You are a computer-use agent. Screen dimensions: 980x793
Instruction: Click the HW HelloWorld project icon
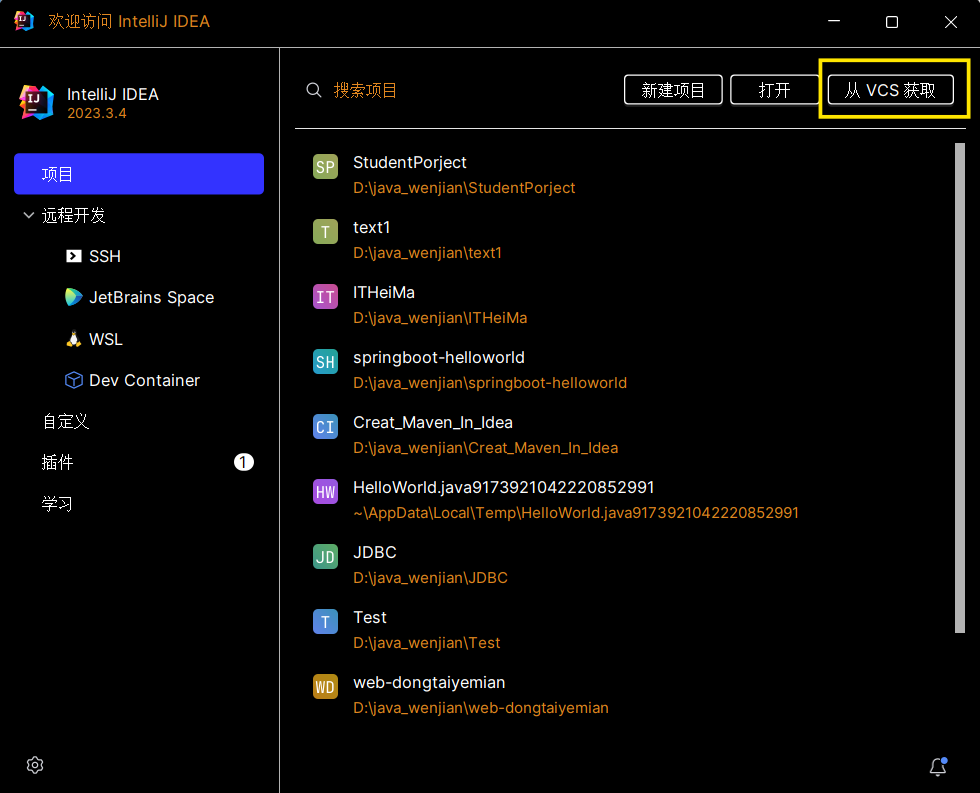click(x=325, y=492)
